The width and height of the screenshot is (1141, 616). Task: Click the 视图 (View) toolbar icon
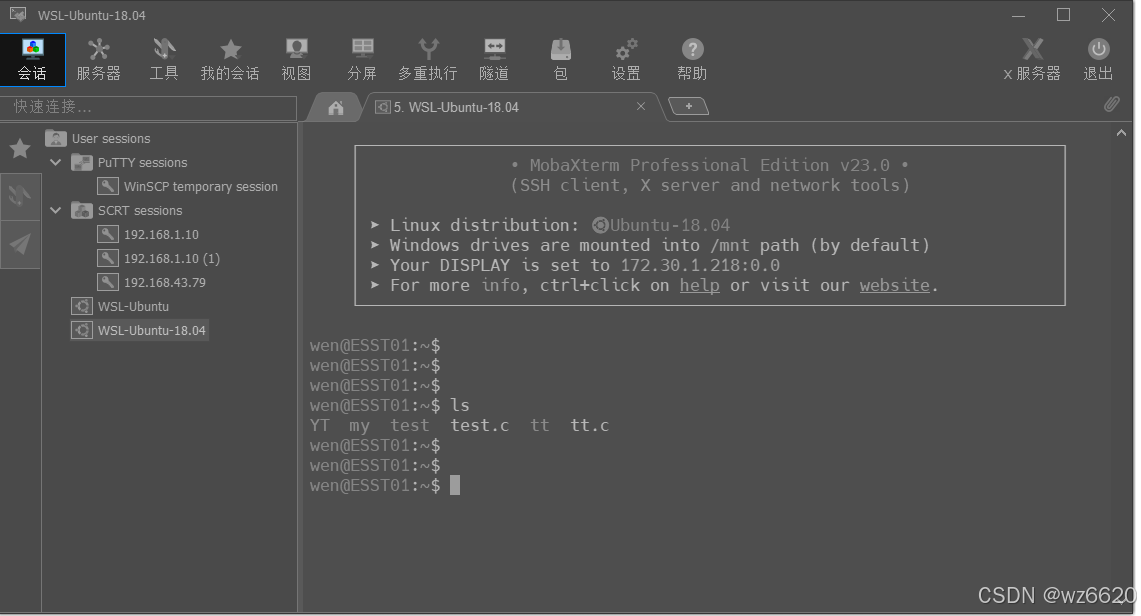296,60
